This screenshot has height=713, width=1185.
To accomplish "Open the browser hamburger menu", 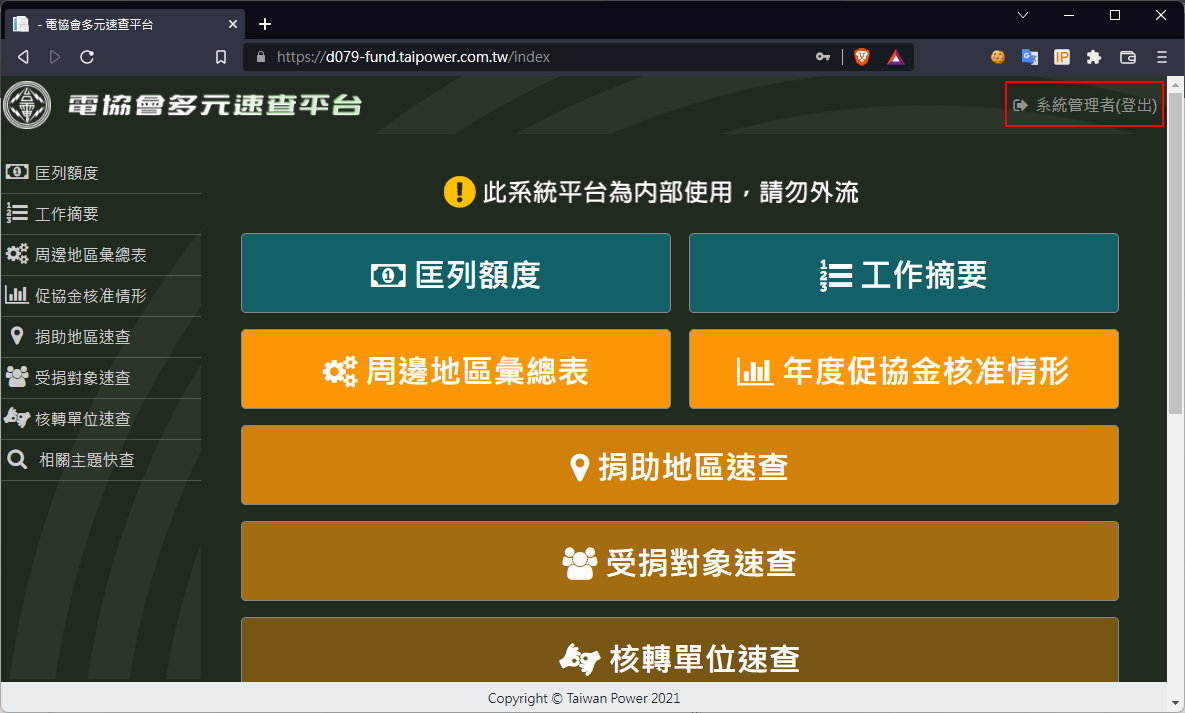I will [x=1162, y=57].
